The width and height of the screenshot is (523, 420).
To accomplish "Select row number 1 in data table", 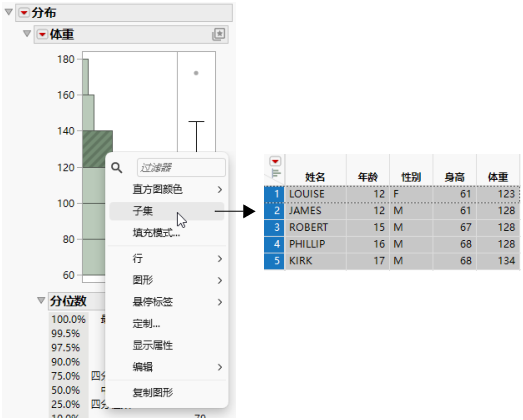I will point(274,194).
